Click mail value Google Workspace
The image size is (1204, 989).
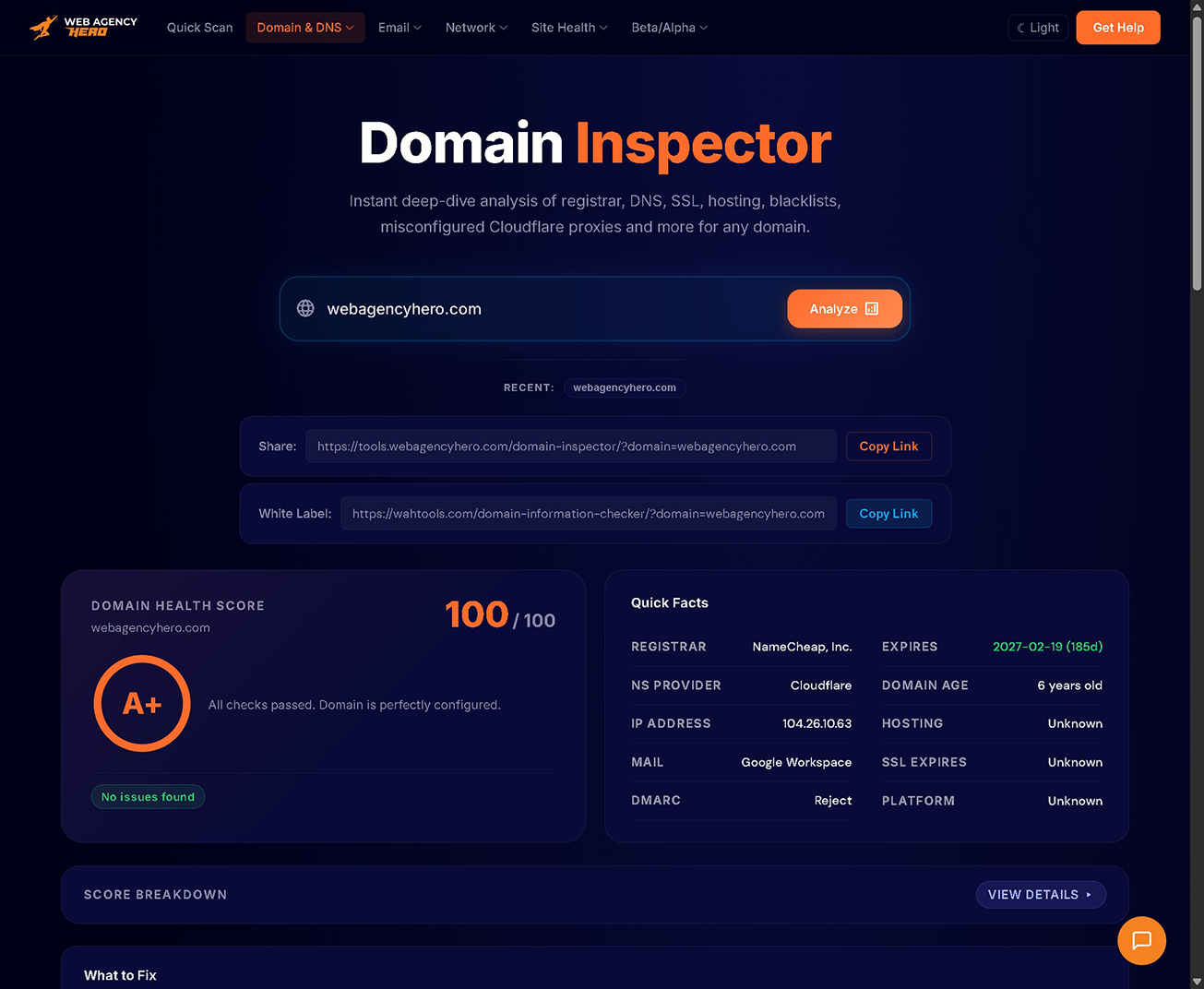click(x=796, y=762)
